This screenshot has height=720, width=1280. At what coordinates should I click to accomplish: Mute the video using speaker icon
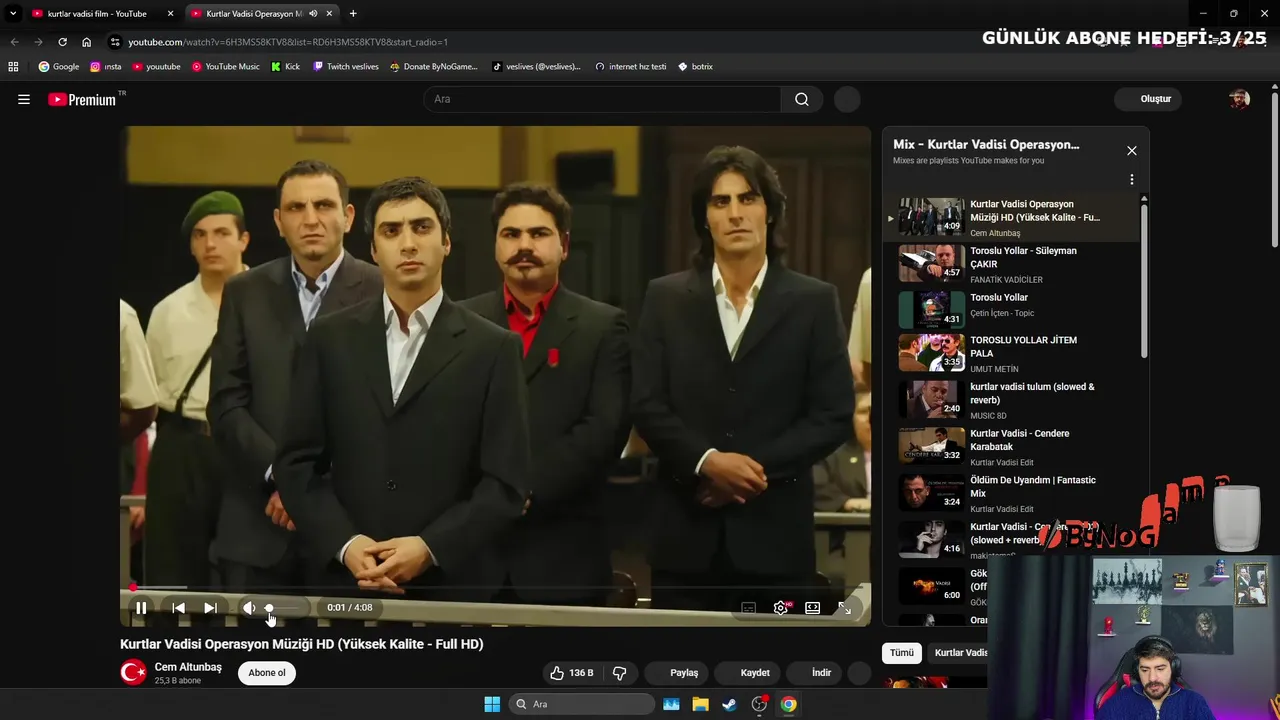tap(249, 608)
